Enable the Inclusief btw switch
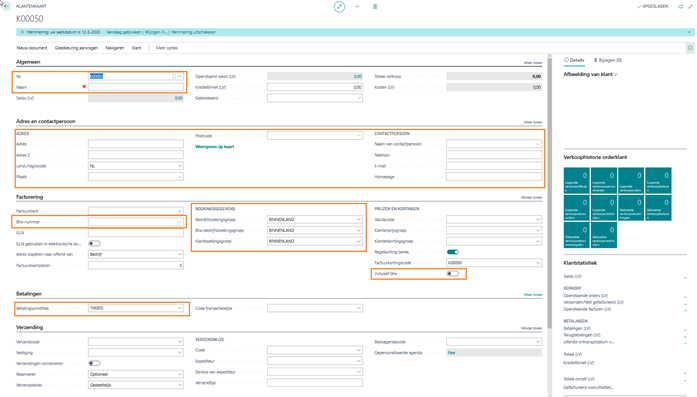The height and width of the screenshot is (397, 697). pos(453,274)
